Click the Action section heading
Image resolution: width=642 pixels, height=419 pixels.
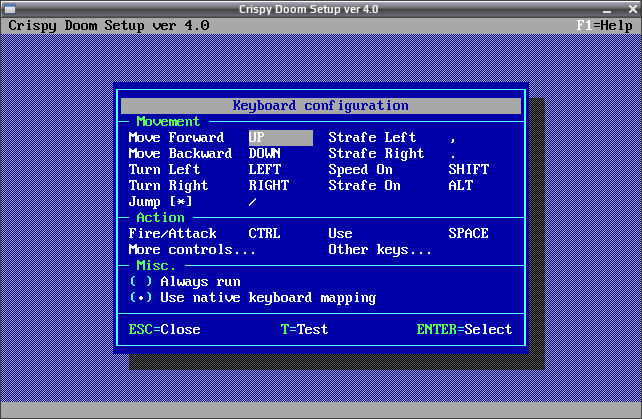click(160, 217)
